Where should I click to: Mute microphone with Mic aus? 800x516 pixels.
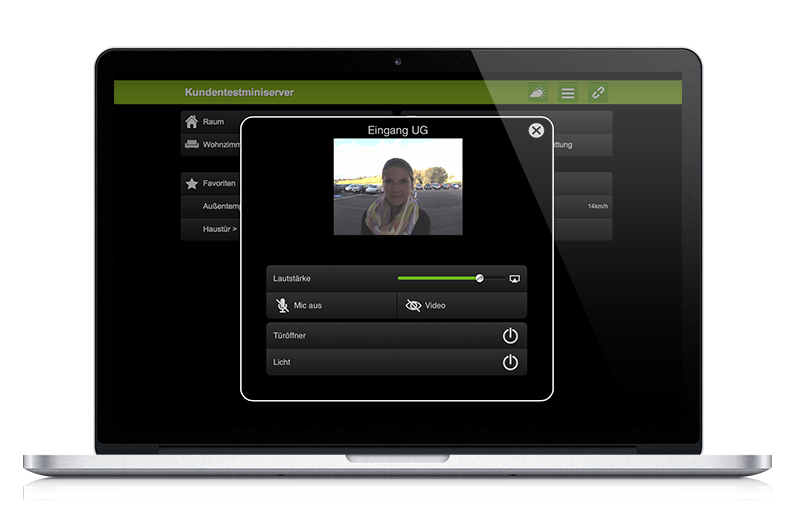[331, 305]
